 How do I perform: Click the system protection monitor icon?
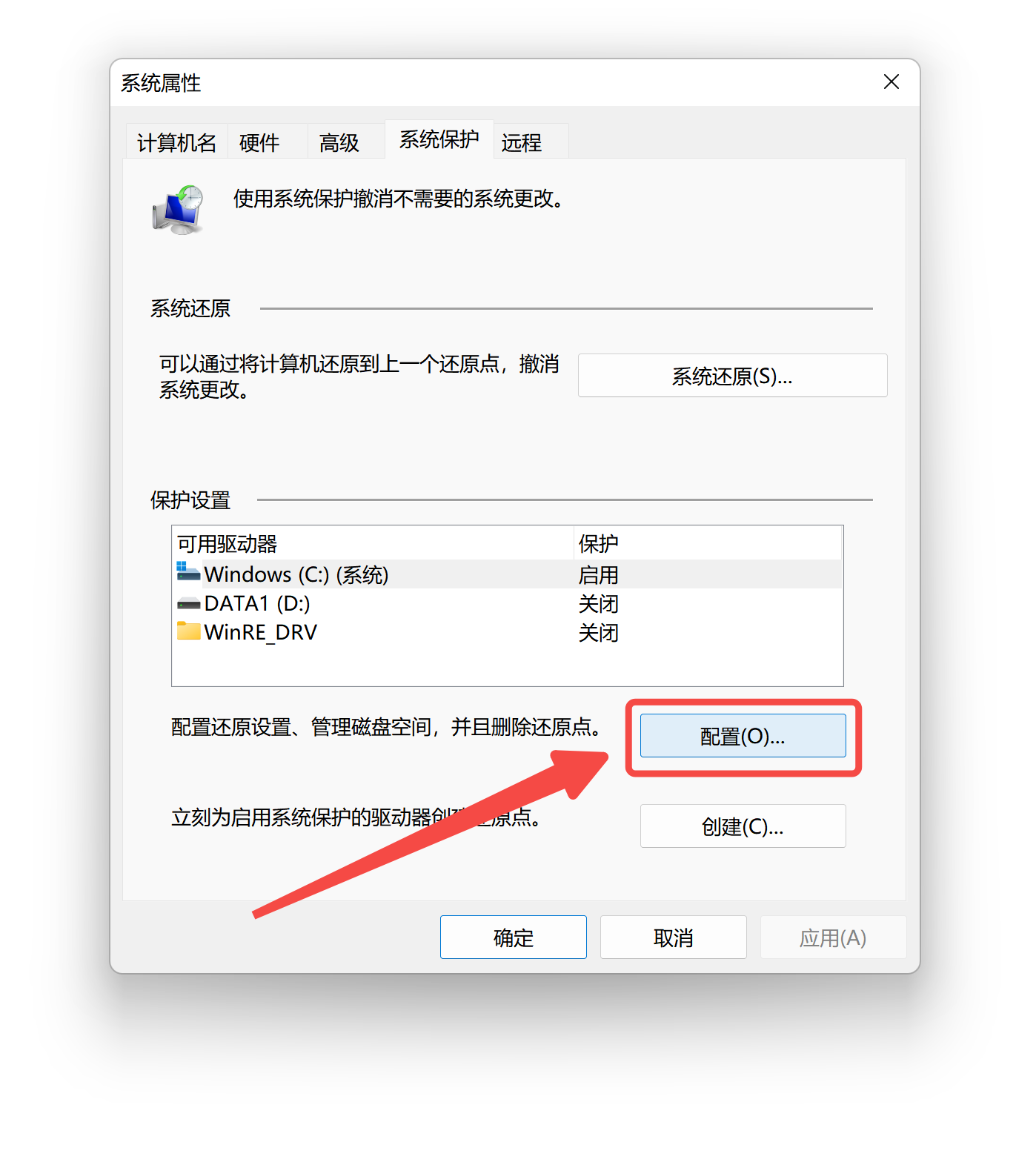(179, 210)
